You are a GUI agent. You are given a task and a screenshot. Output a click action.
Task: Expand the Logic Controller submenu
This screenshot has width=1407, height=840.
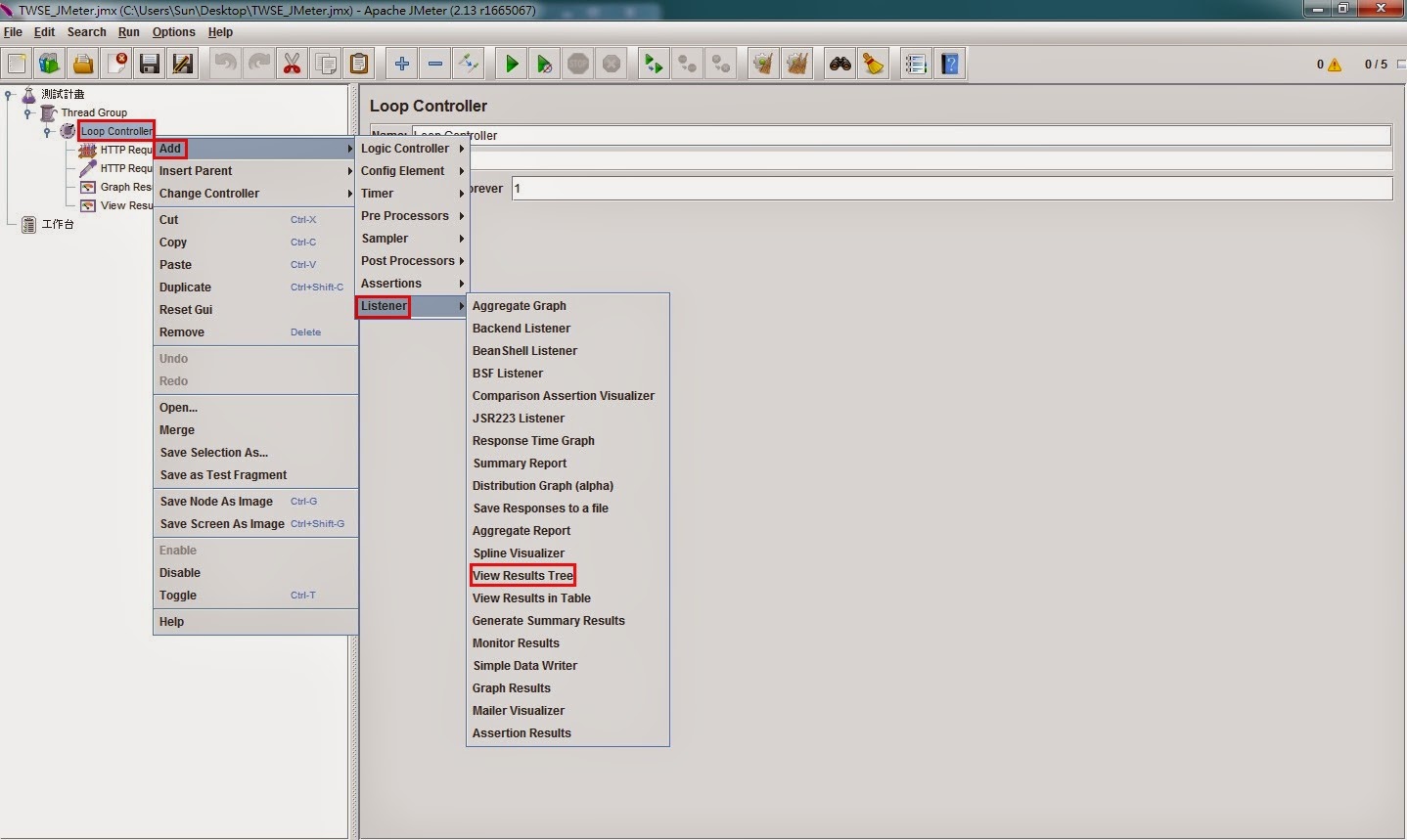coord(412,149)
